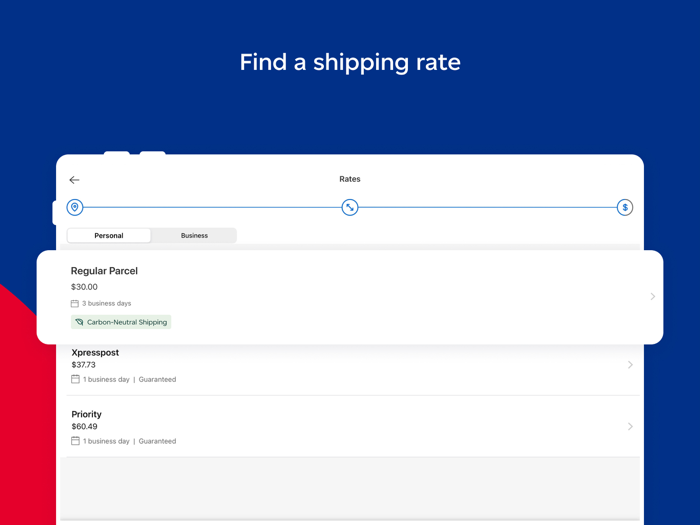
Task: Select the Xpresspost rate option
Action: 95,353
